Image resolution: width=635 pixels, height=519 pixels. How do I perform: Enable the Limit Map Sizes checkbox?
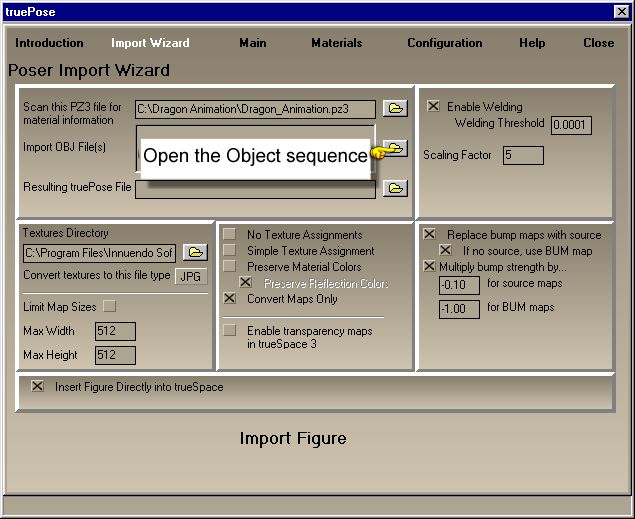coord(110,306)
